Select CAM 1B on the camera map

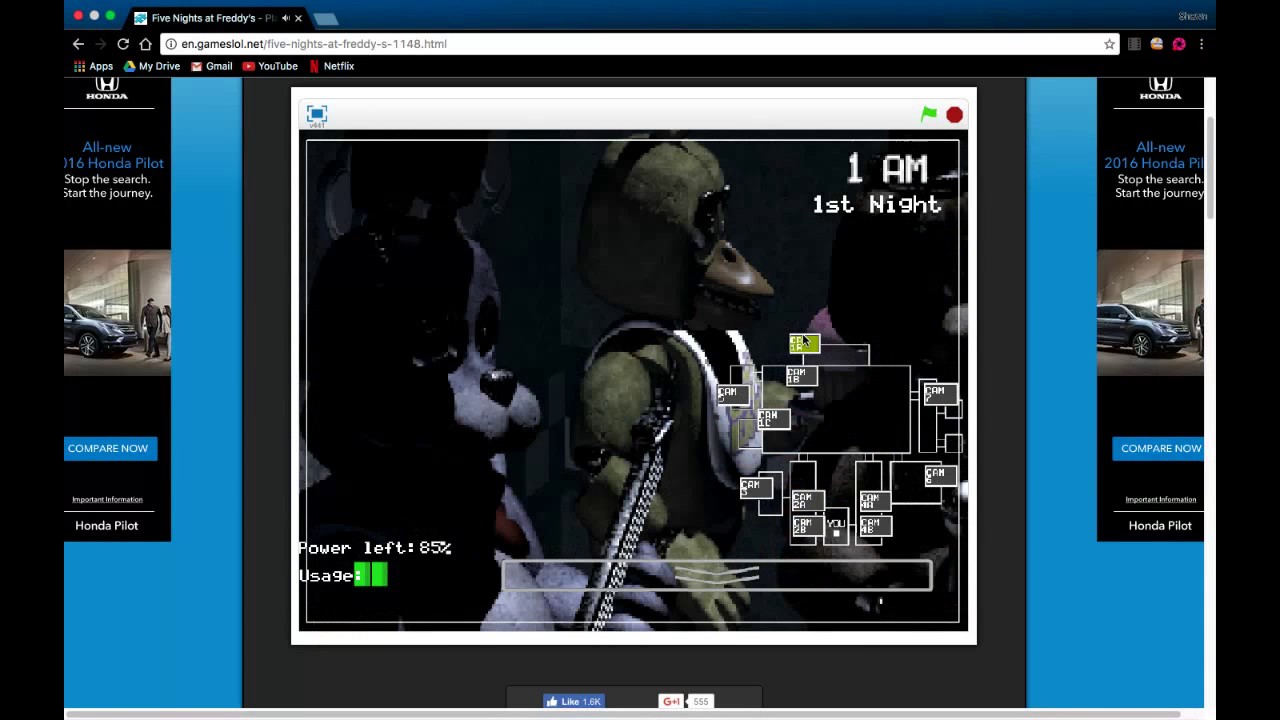tap(801, 376)
